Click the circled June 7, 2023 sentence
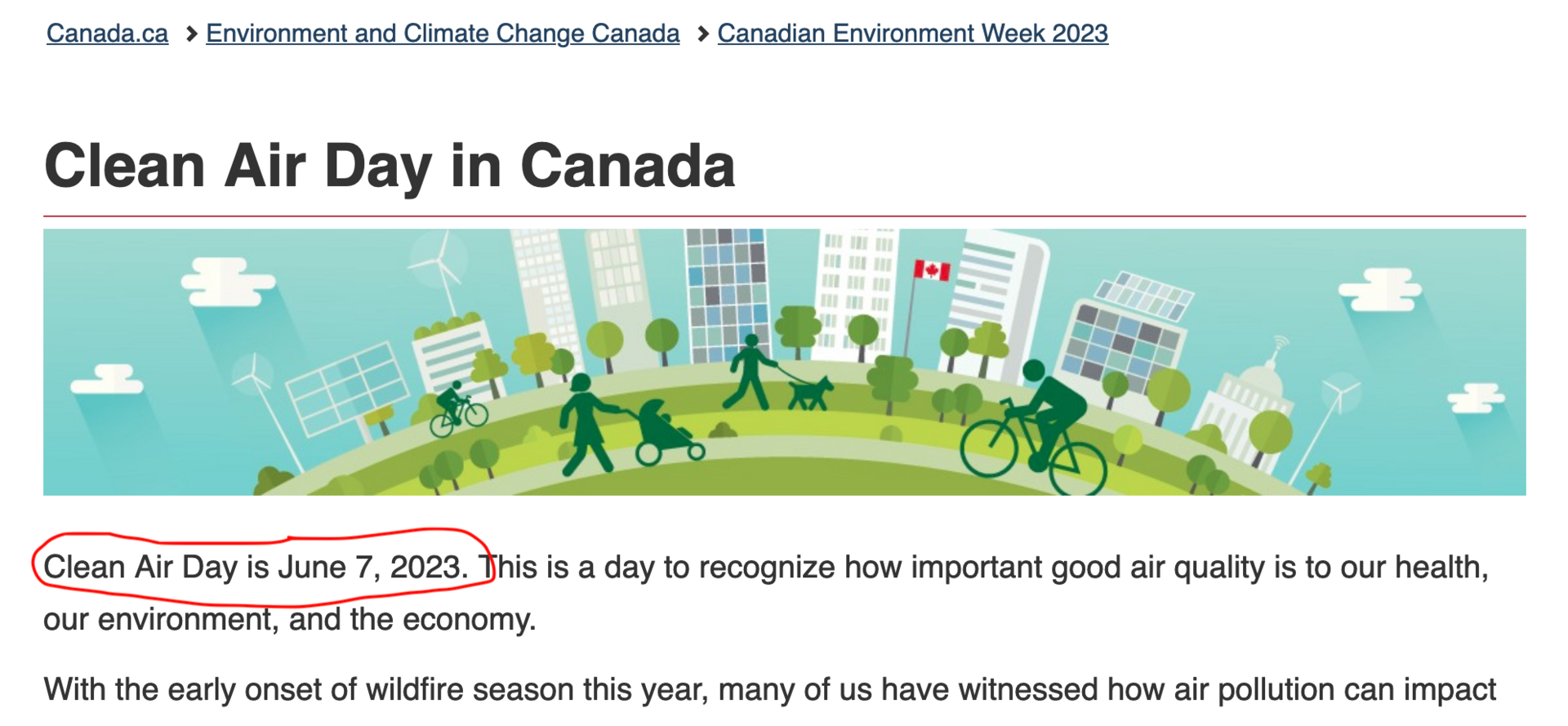Screen dimensions: 1568x726 [256, 567]
